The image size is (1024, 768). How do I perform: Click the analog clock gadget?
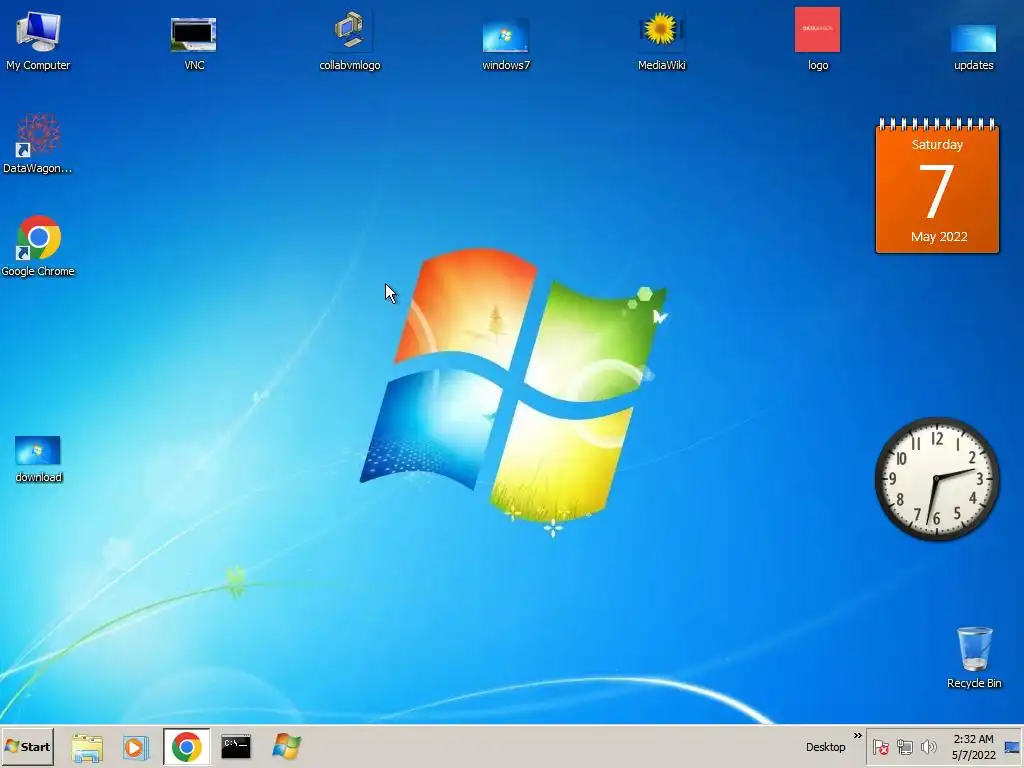[936, 479]
